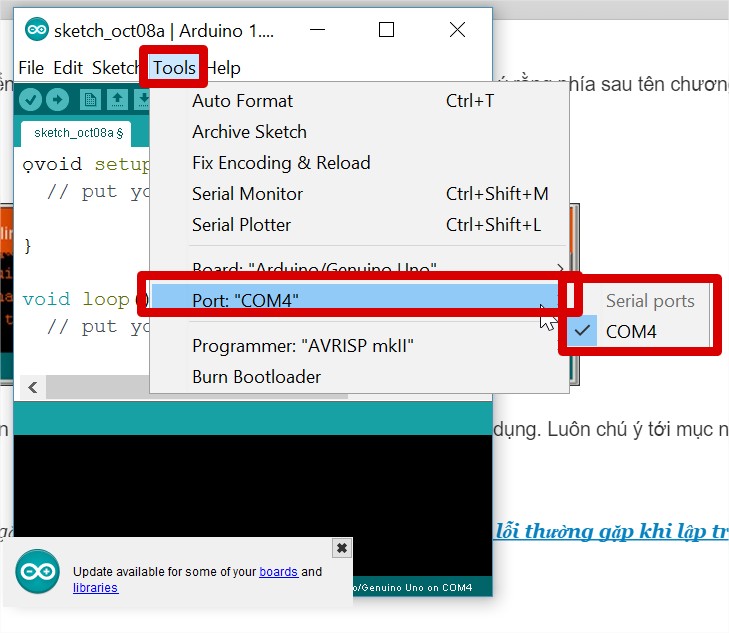This screenshot has width=729, height=633.
Task: Choose Auto Format from Tools menu
Action: [x=359, y=101]
